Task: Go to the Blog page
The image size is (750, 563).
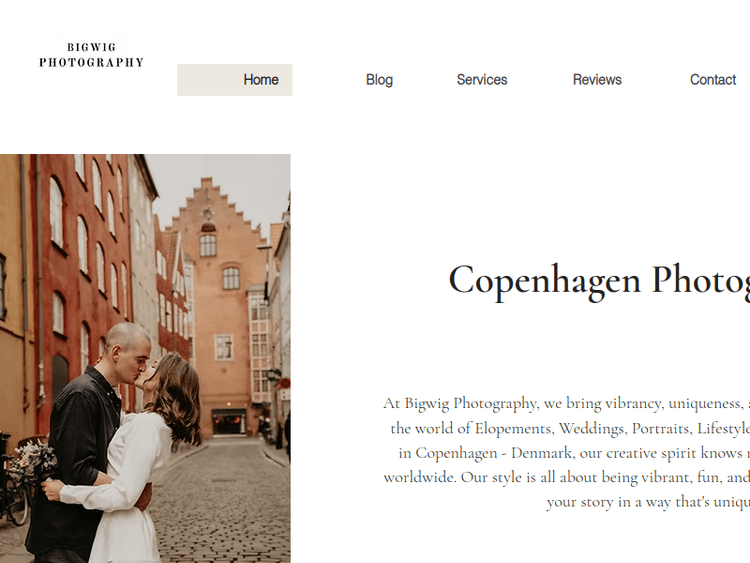Action: coord(379,80)
